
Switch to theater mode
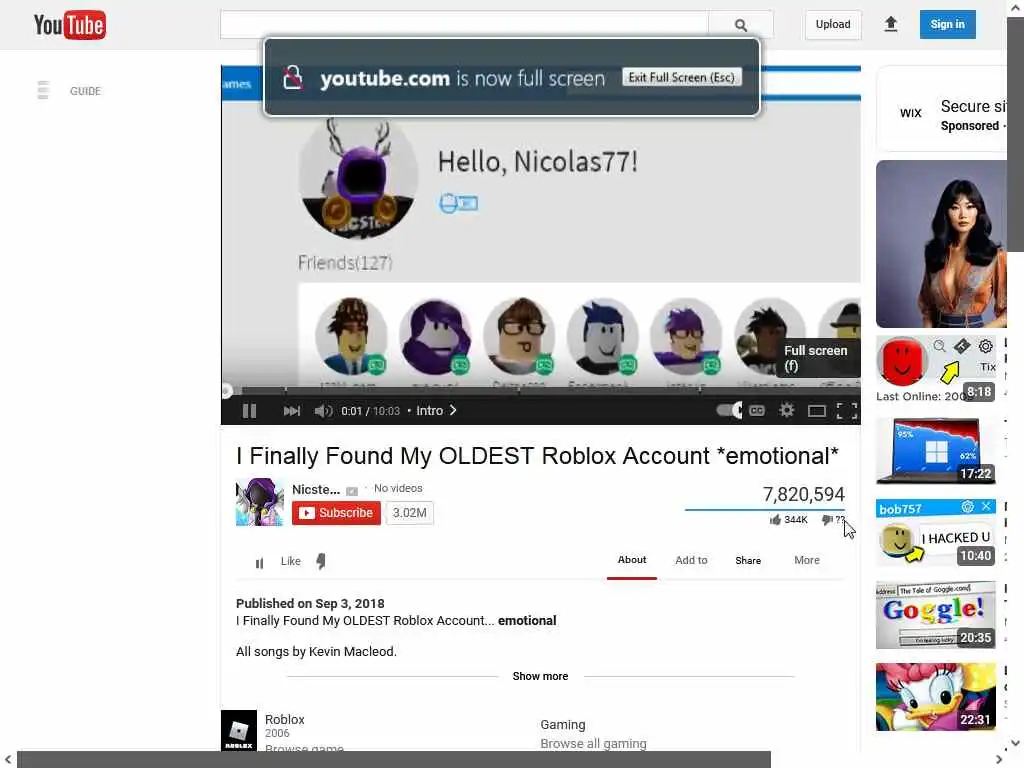click(816, 411)
